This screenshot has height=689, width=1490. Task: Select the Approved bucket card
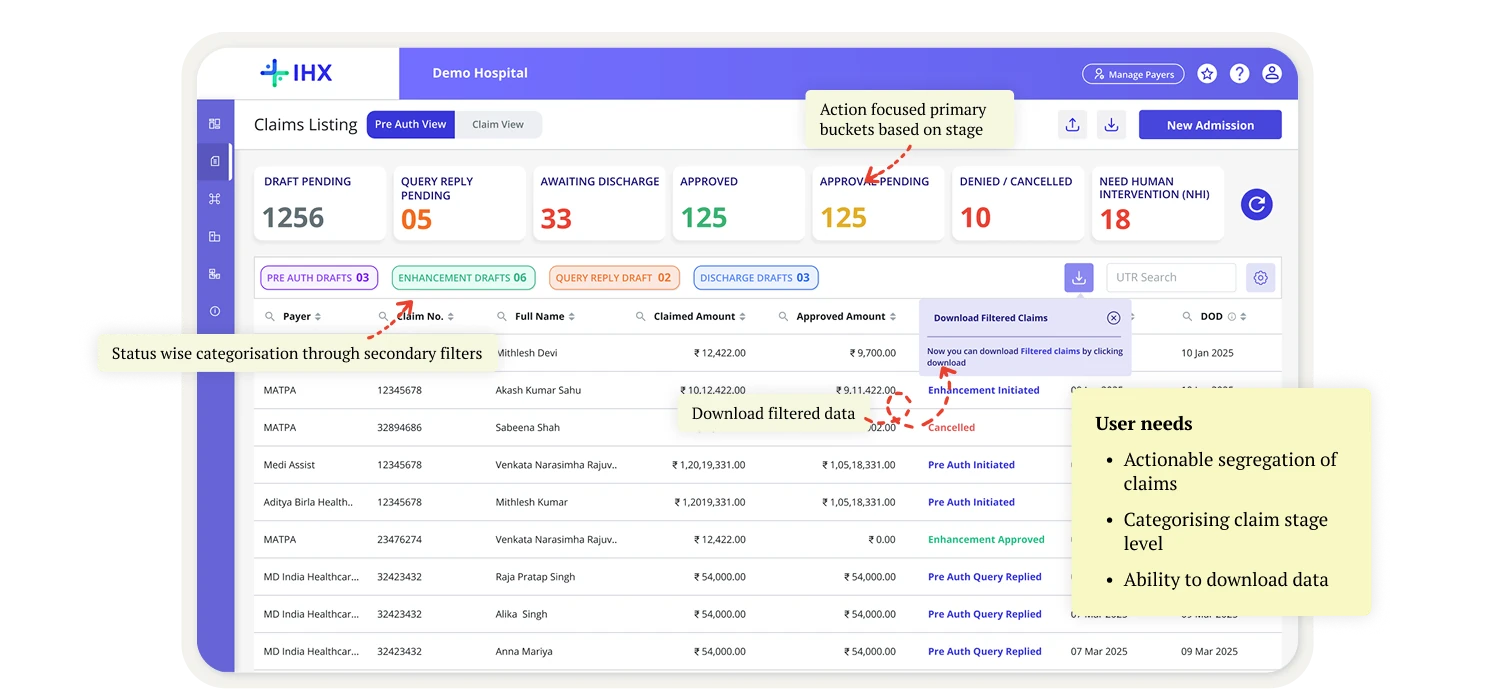tap(738, 204)
